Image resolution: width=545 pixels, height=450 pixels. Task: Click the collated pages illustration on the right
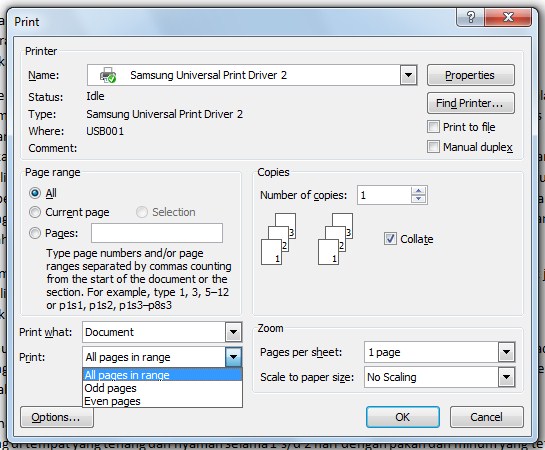335,239
